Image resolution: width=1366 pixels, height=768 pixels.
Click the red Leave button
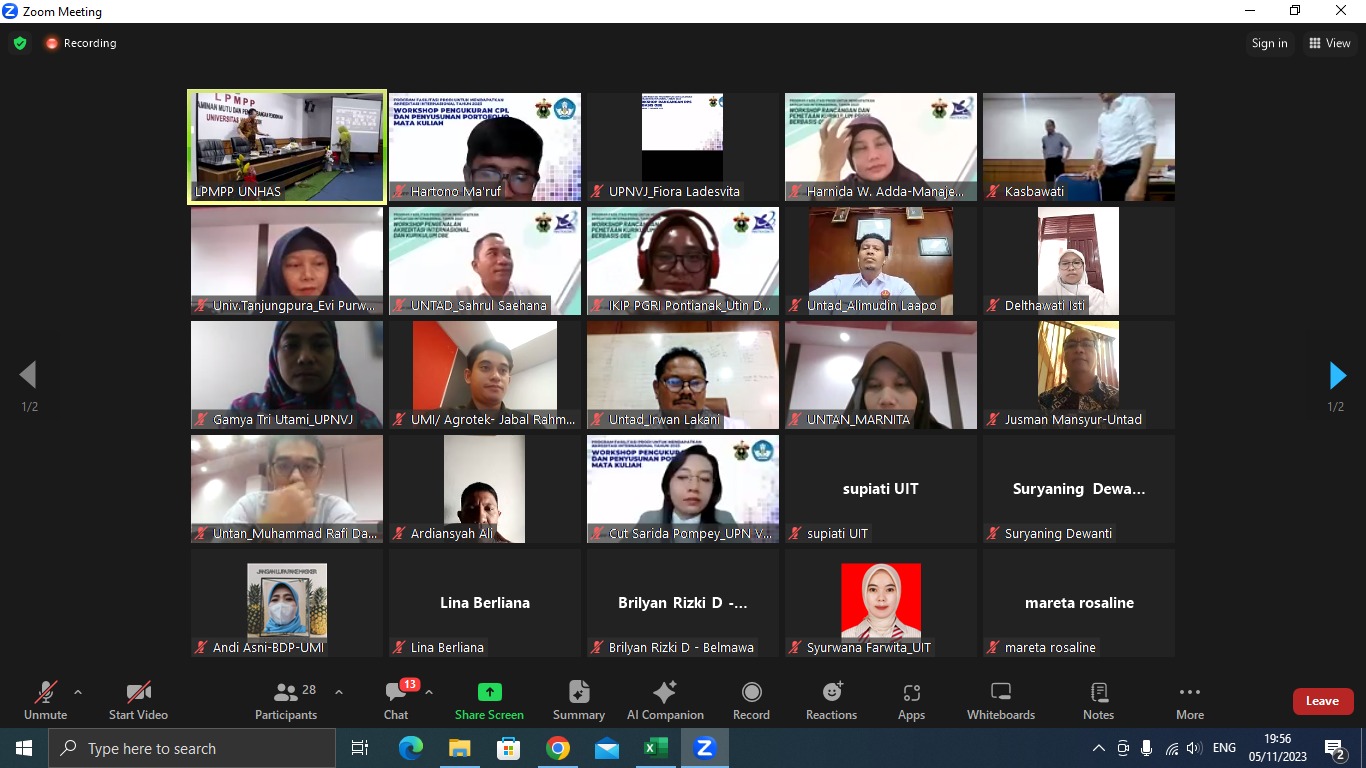1322,701
